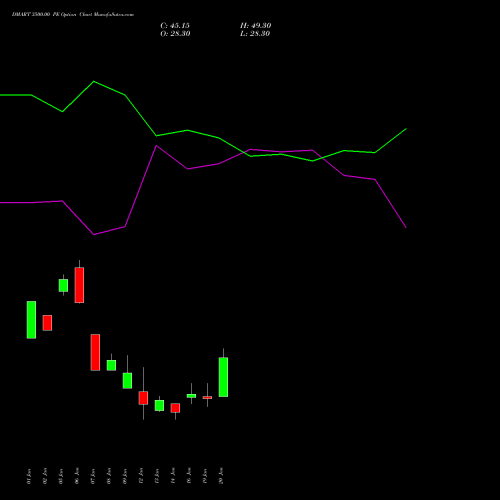Click the thin red doji candle for day 19

207,397
